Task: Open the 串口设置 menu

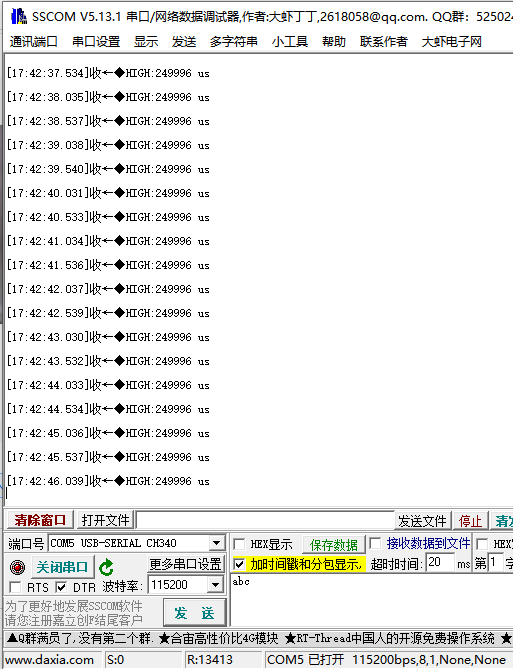Action: [x=96, y=41]
